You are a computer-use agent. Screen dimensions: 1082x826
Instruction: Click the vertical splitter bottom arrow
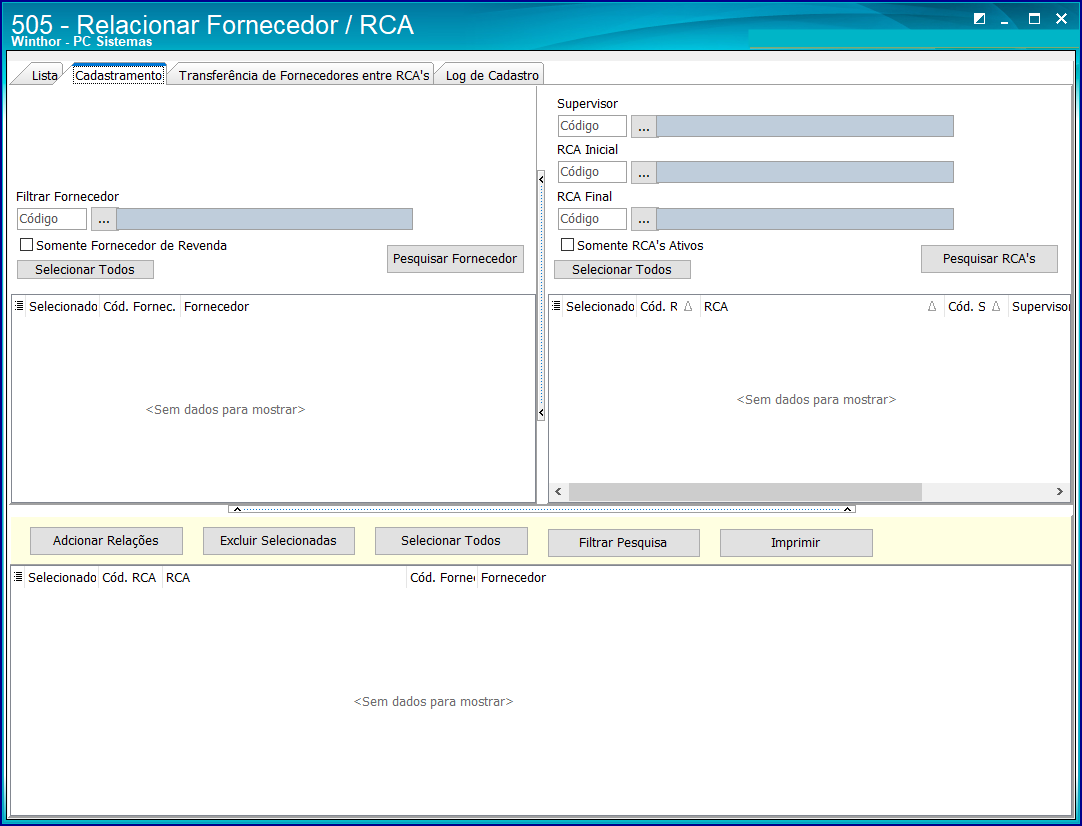(541, 413)
